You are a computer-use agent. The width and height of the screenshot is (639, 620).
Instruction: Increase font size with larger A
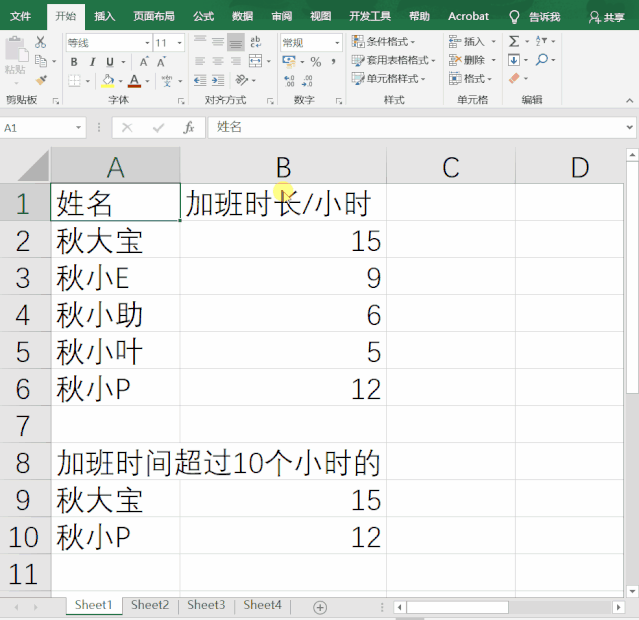143,62
